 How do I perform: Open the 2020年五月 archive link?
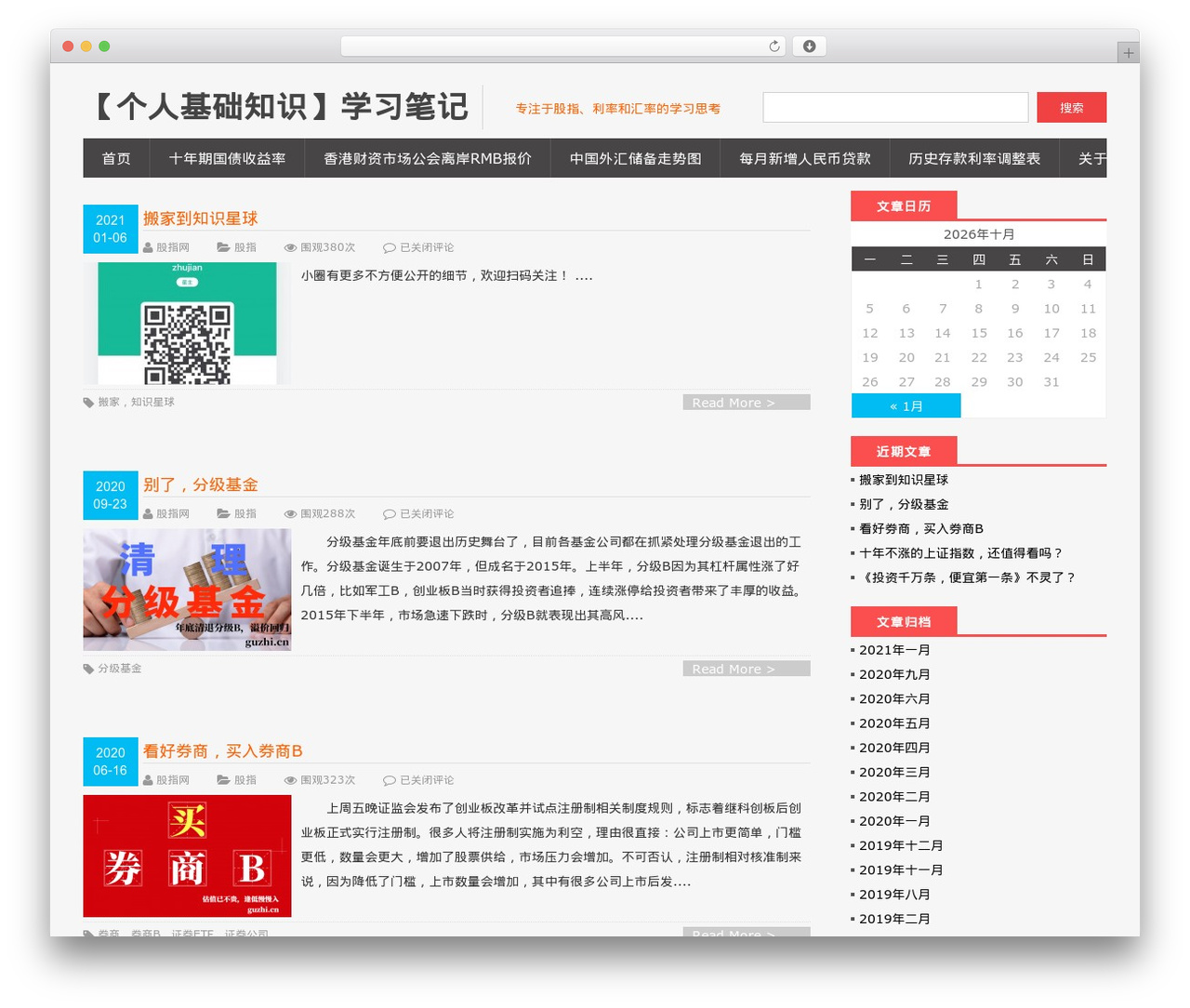(894, 723)
